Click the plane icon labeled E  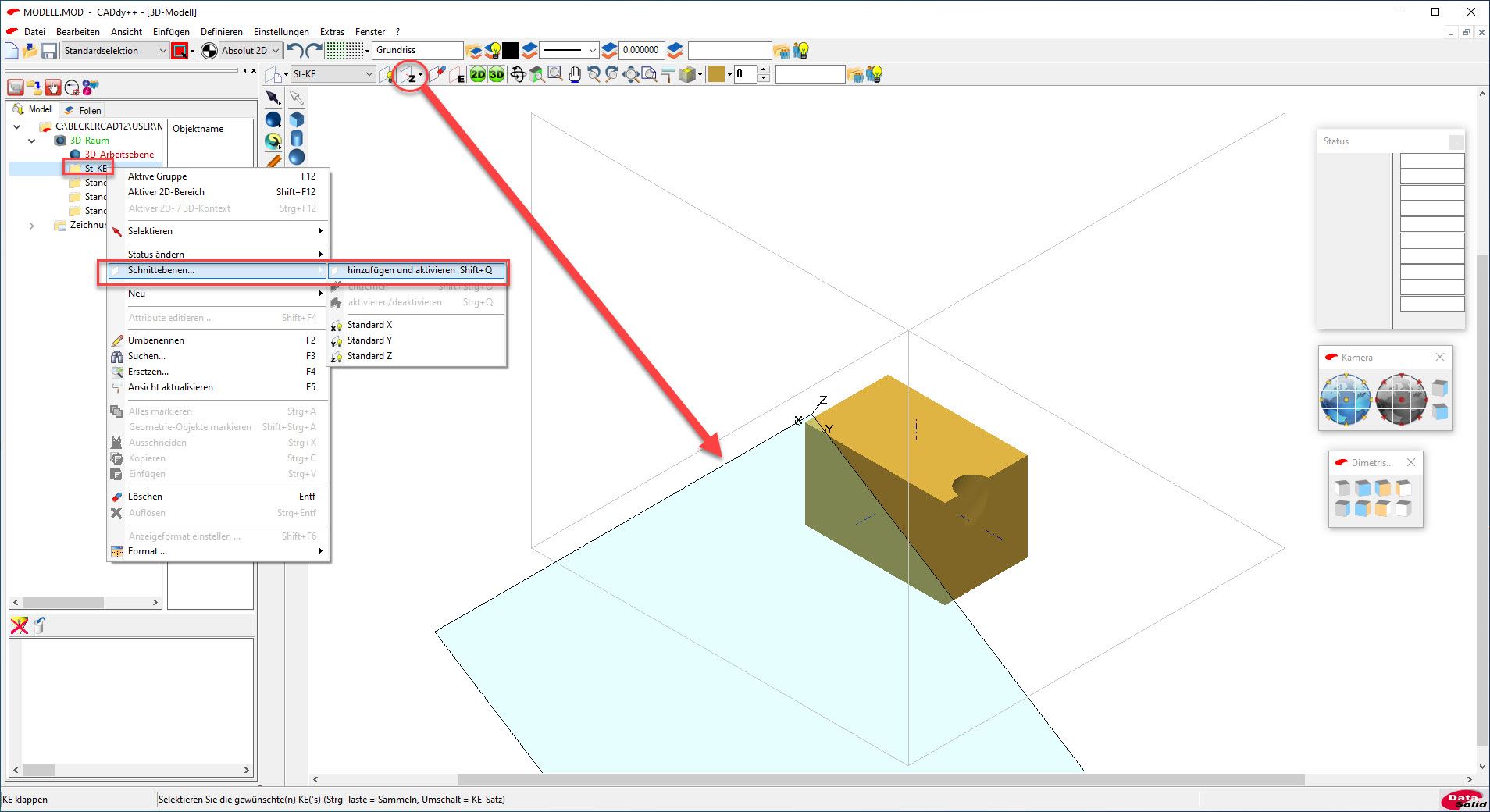458,75
